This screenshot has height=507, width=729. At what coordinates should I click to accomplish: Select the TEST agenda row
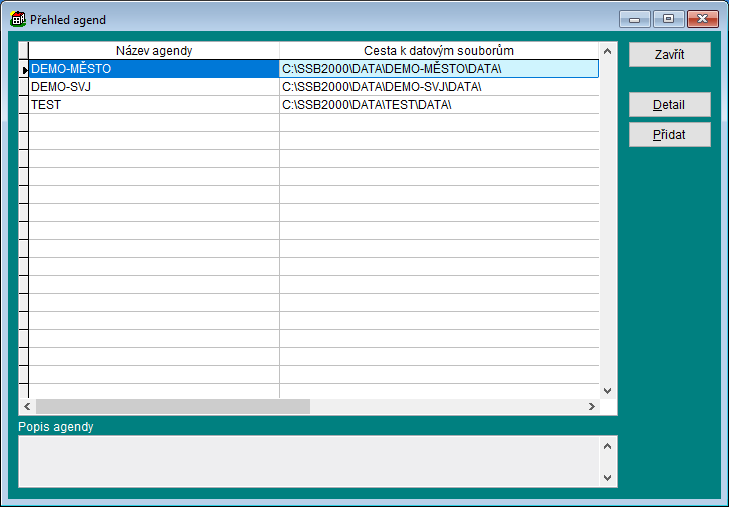click(x=154, y=105)
